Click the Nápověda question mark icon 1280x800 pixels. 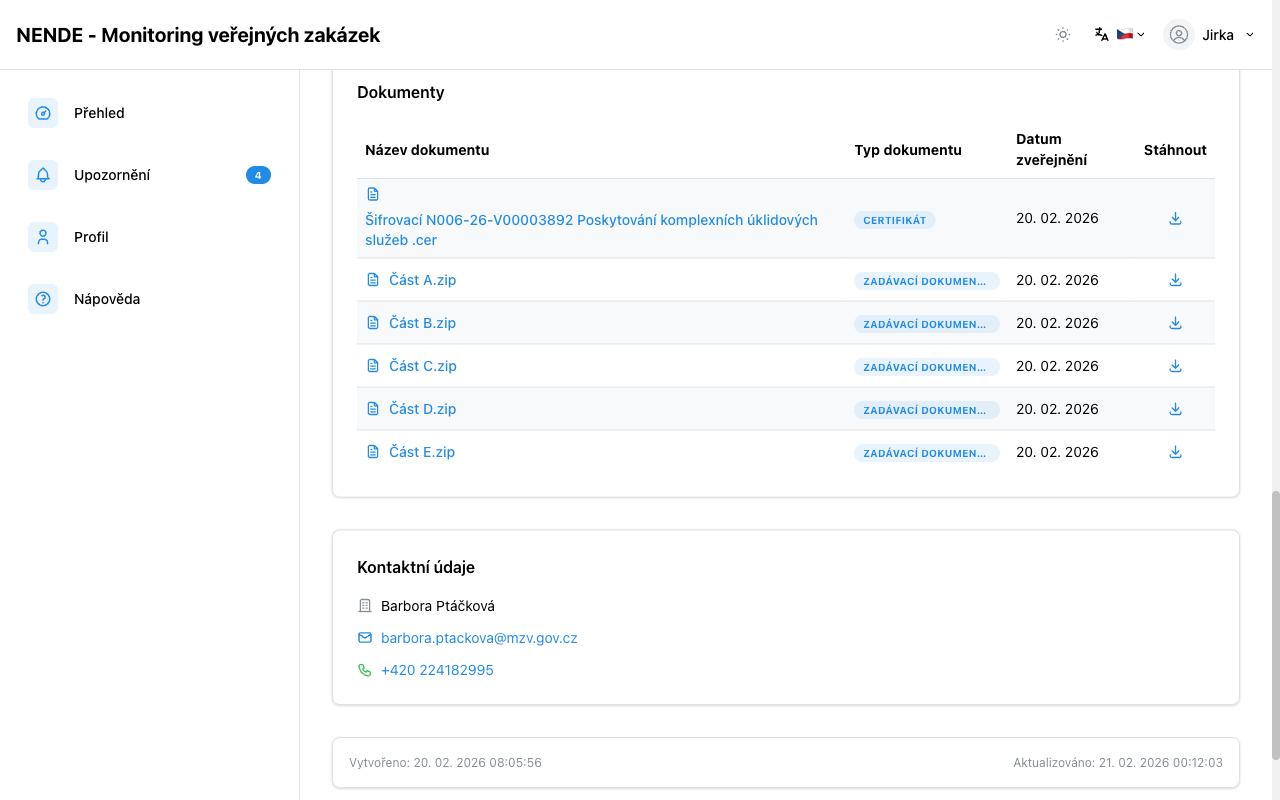pyautogui.click(x=43, y=299)
